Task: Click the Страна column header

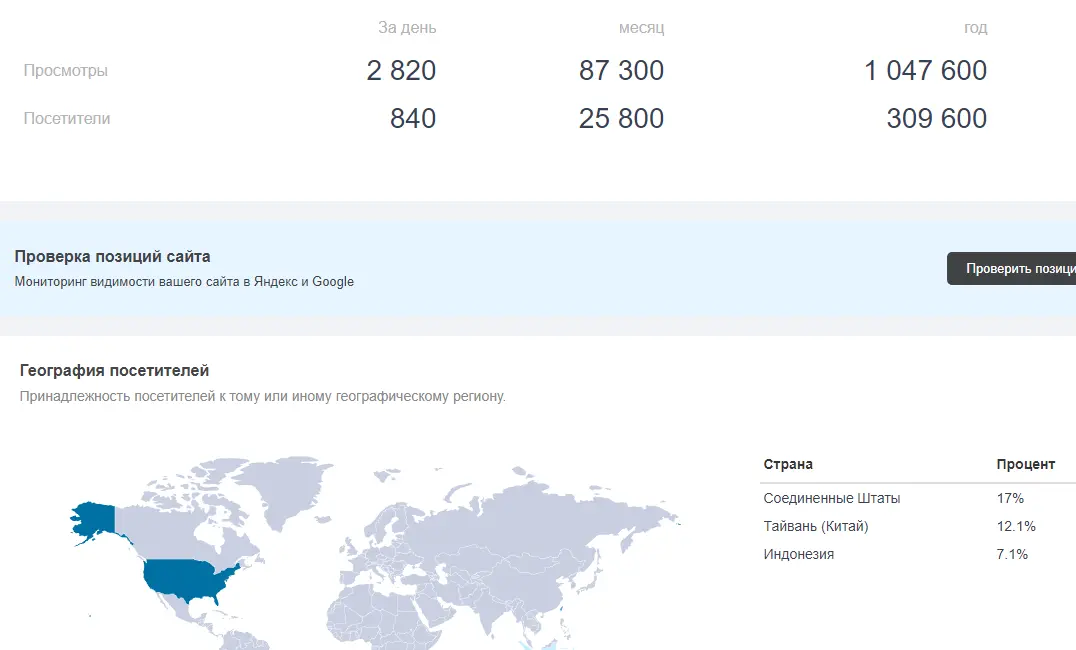Action: [788, 464]
